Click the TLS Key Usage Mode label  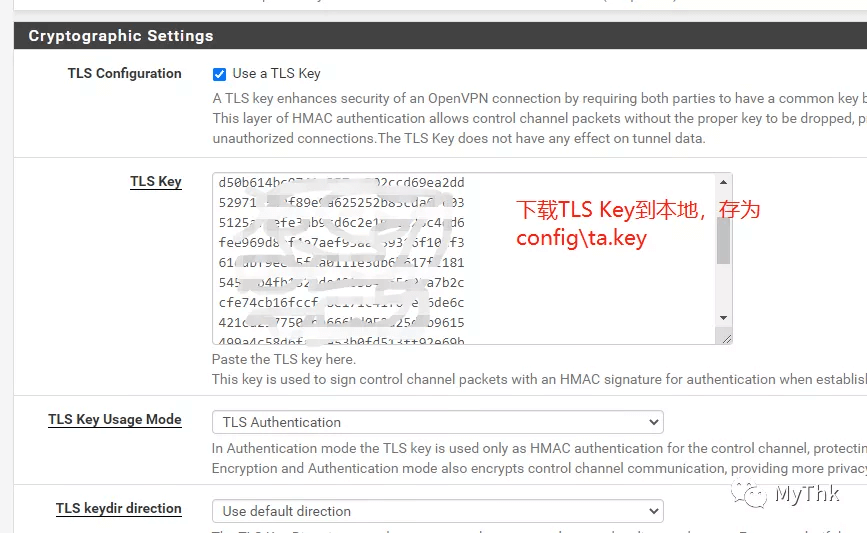(x=114, y=420)
